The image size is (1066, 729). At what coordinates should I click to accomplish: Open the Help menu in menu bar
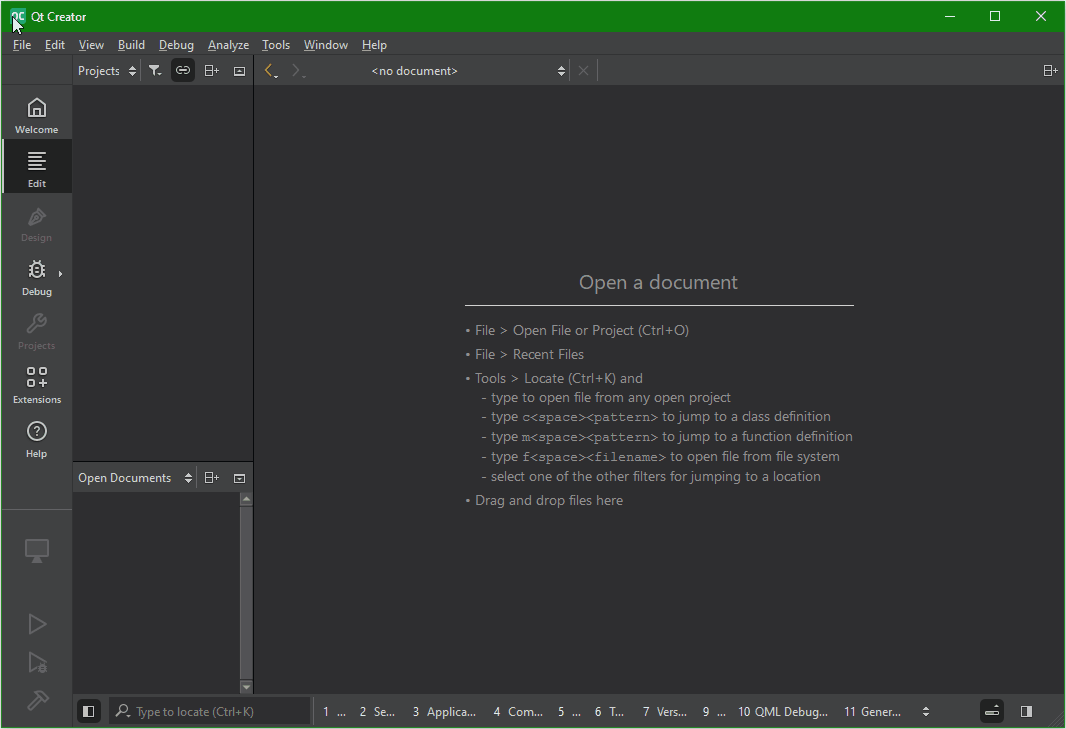374,45
